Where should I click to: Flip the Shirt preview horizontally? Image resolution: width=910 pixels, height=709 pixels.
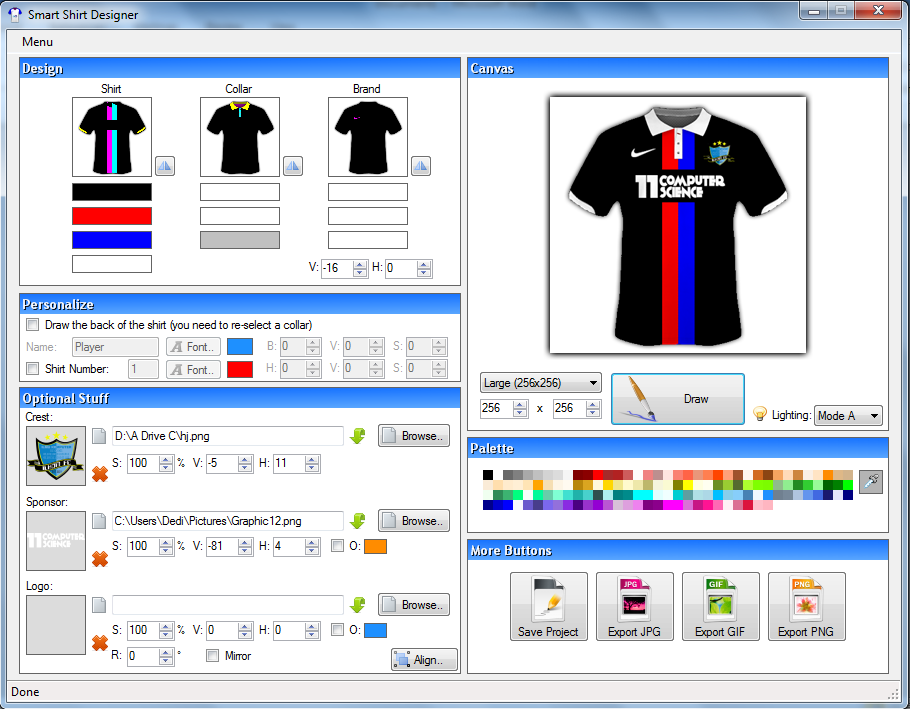[164, 165]
